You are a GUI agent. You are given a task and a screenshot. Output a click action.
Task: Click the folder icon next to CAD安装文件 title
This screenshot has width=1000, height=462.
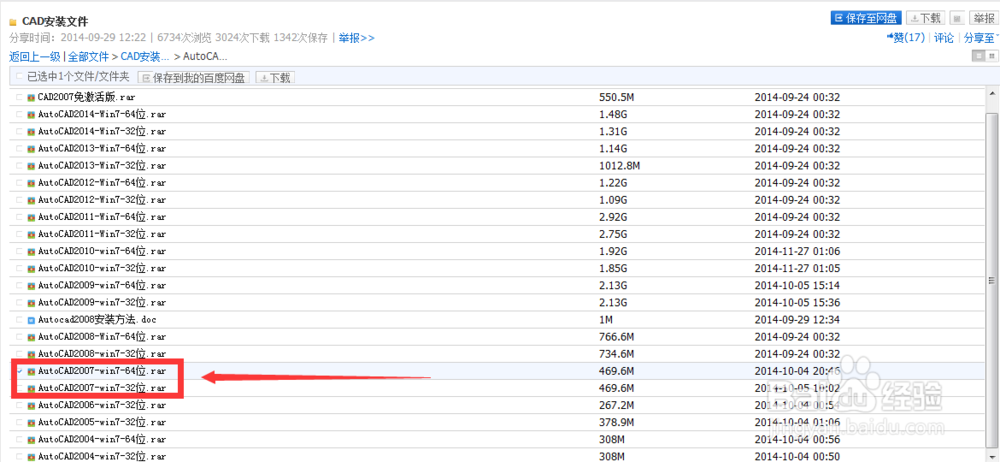13,23
